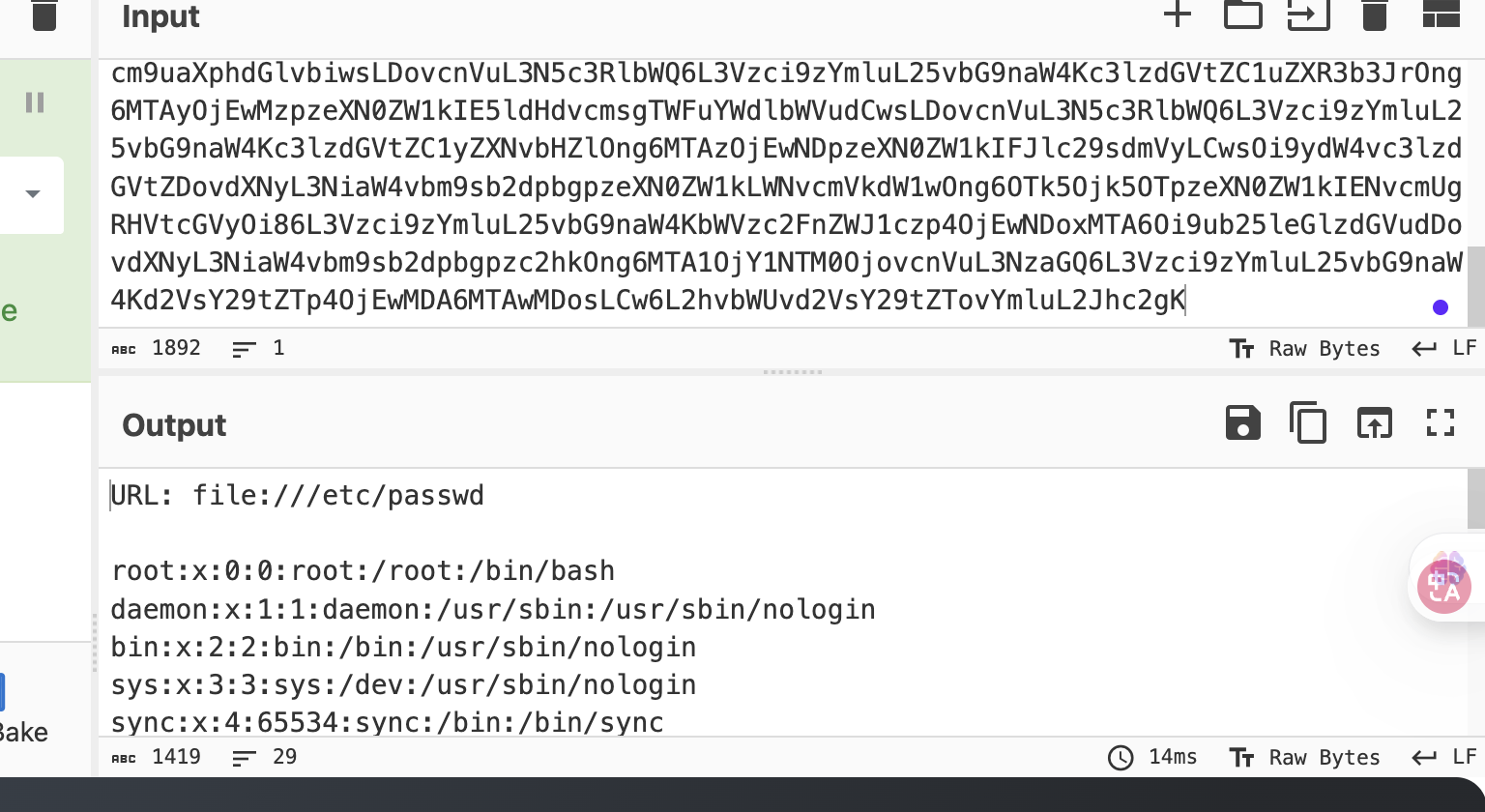Viewport: 1485px width, 812px height.
Task: Open dropdown arrow in recipe operation
Action: 33,194
